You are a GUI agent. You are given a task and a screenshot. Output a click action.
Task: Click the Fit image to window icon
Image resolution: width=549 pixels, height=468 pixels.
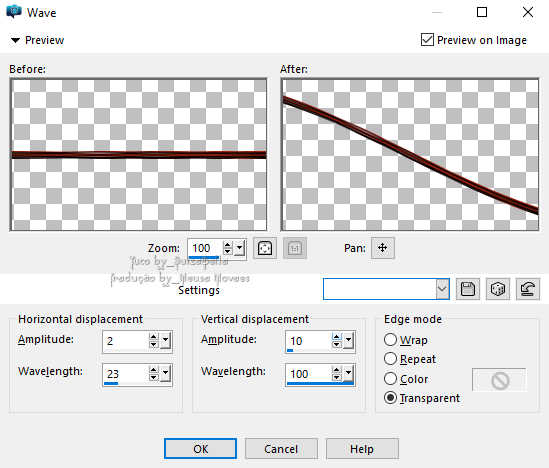[x=265, y=248]
